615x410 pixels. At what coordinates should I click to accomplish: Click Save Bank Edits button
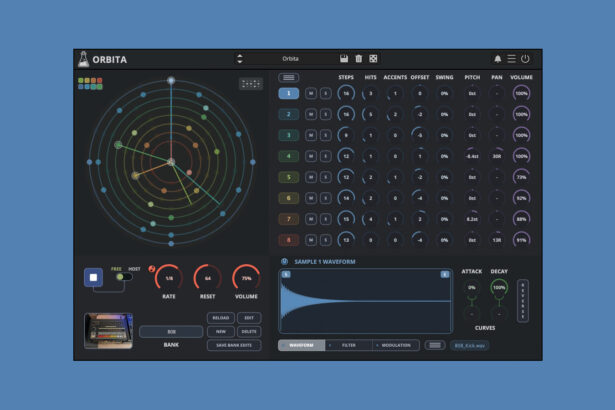(x=234, y=345)
